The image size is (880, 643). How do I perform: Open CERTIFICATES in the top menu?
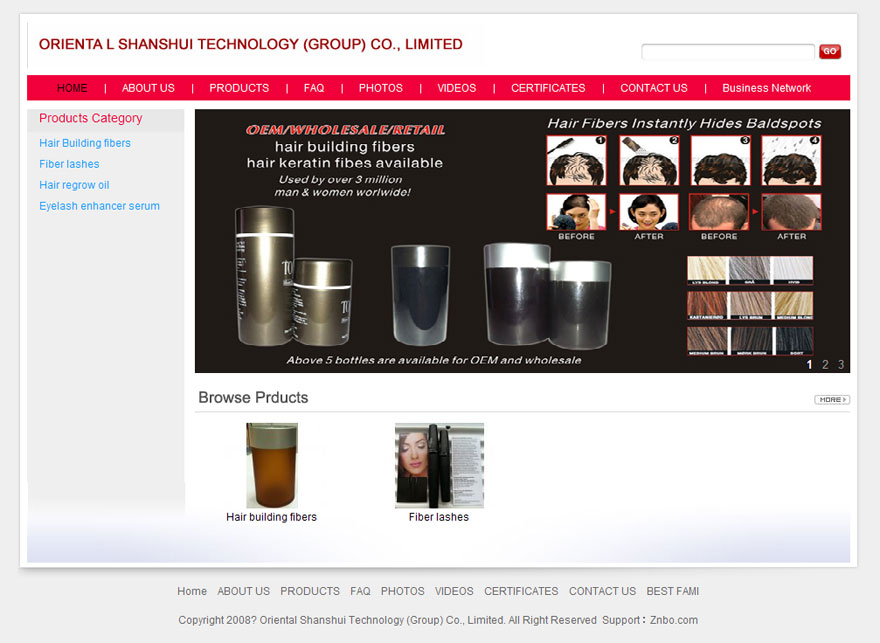click(548, 88)
